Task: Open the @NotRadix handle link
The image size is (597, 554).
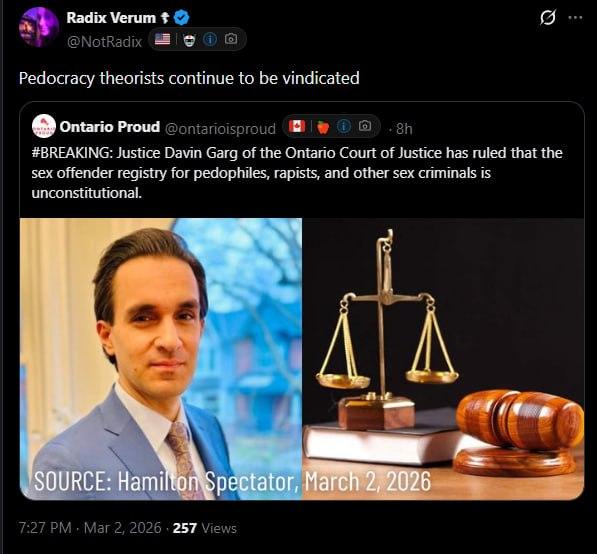Action: (x=104, y=42)
